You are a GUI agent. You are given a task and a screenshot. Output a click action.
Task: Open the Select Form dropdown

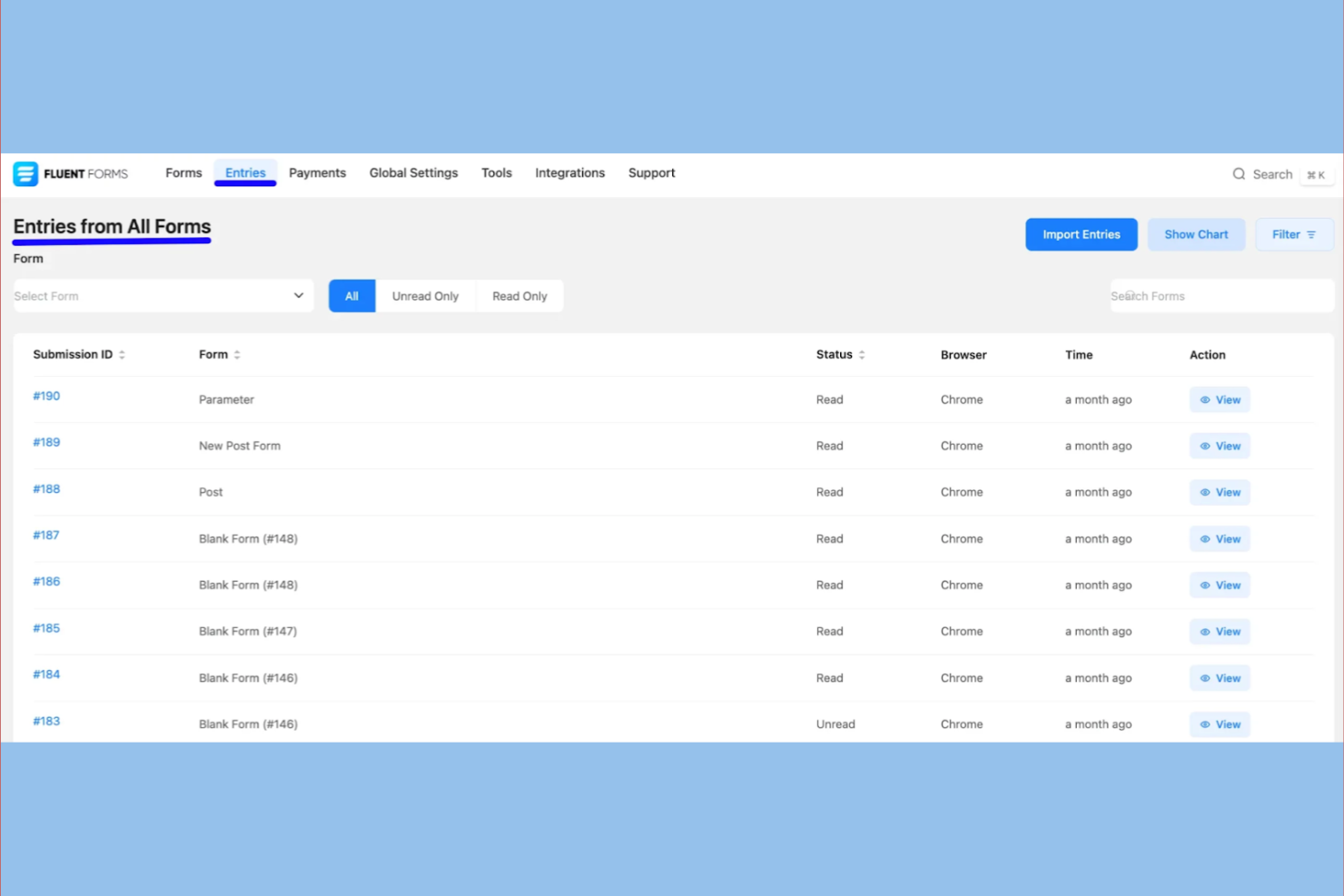pos(163,295)
